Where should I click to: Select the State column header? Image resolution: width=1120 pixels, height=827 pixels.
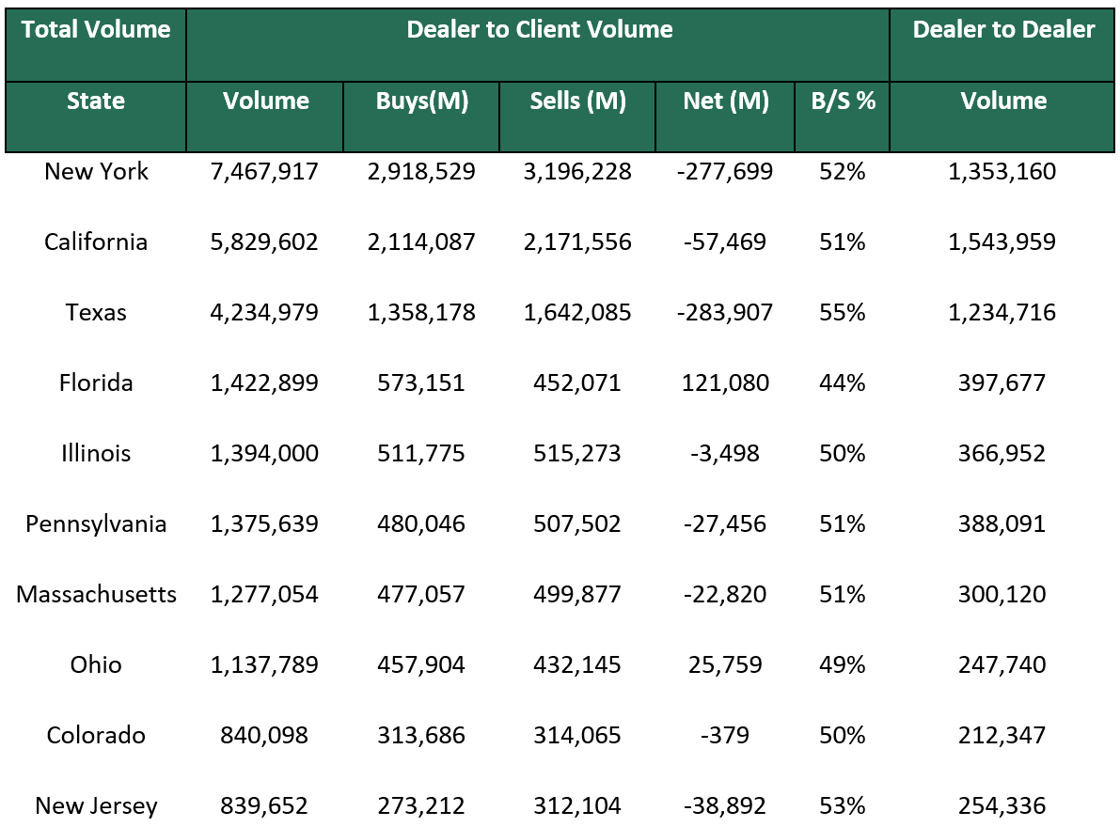click(x=92, y=101)
